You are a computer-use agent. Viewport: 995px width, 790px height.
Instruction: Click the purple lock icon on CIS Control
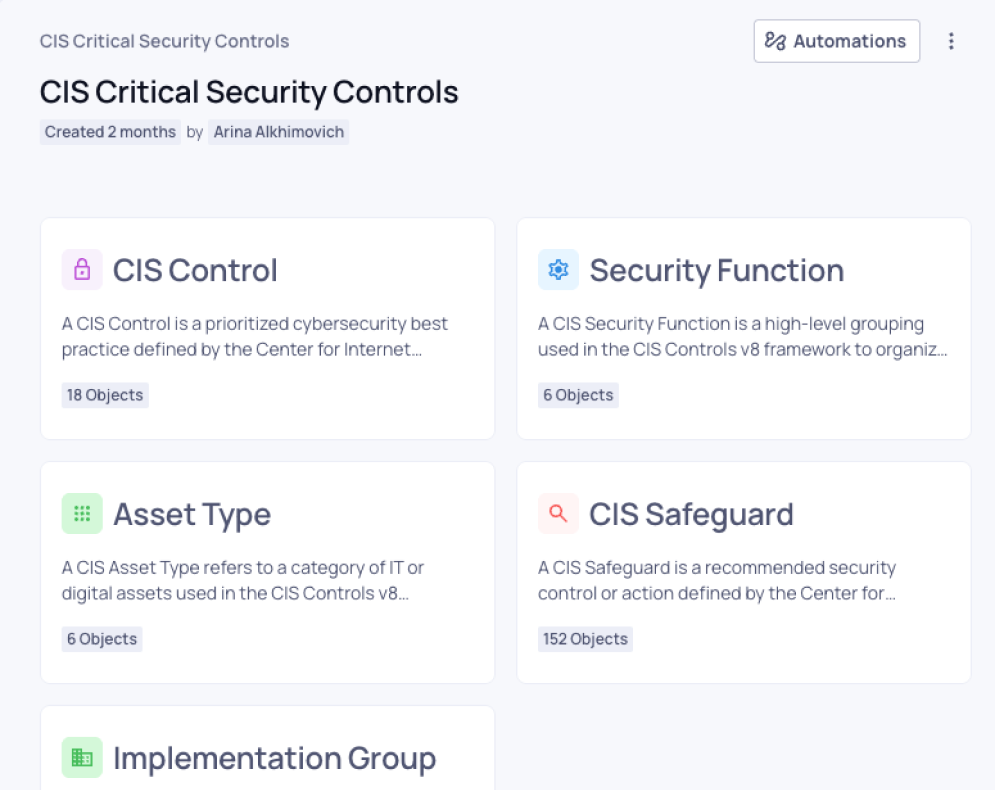tap(82, 270)
